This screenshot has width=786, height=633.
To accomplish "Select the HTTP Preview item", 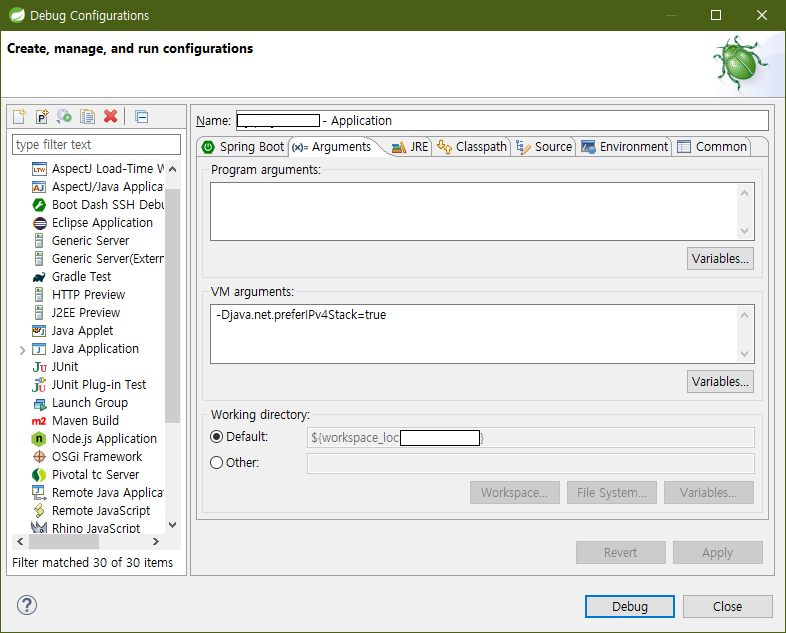I will 89,295.
